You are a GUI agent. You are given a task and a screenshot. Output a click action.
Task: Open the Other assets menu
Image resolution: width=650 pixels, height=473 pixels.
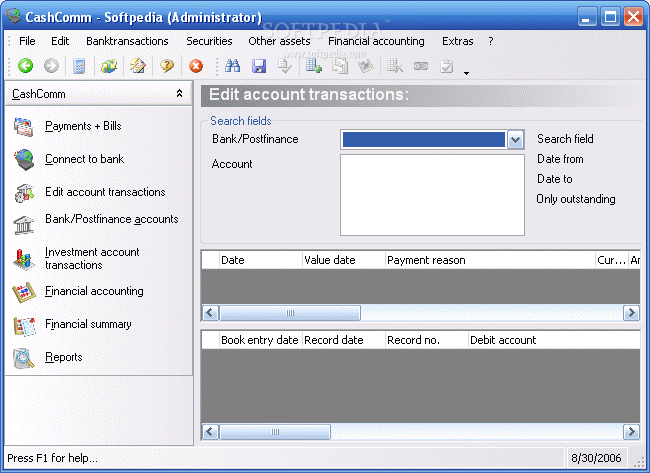tap(279, 41)
